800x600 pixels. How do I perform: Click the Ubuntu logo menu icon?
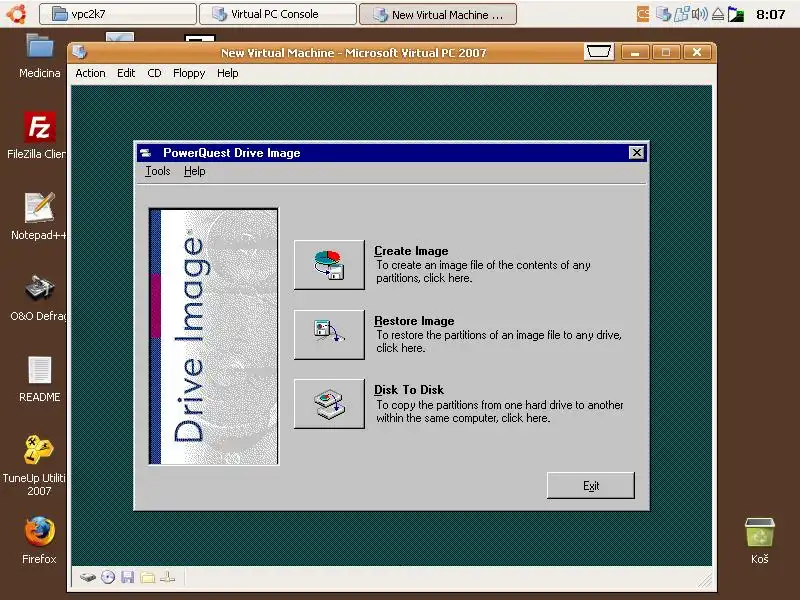tap(17, 14)
